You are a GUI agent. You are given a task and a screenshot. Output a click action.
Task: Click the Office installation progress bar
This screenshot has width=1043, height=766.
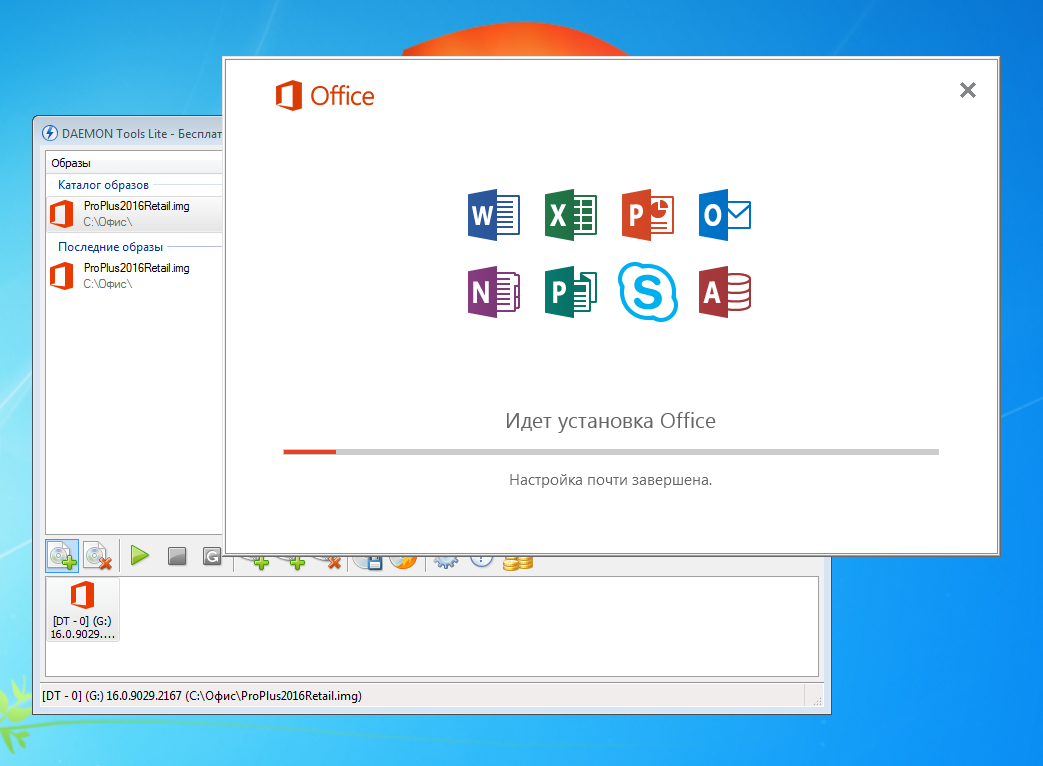pyautogui.click(x=610, y=452)
